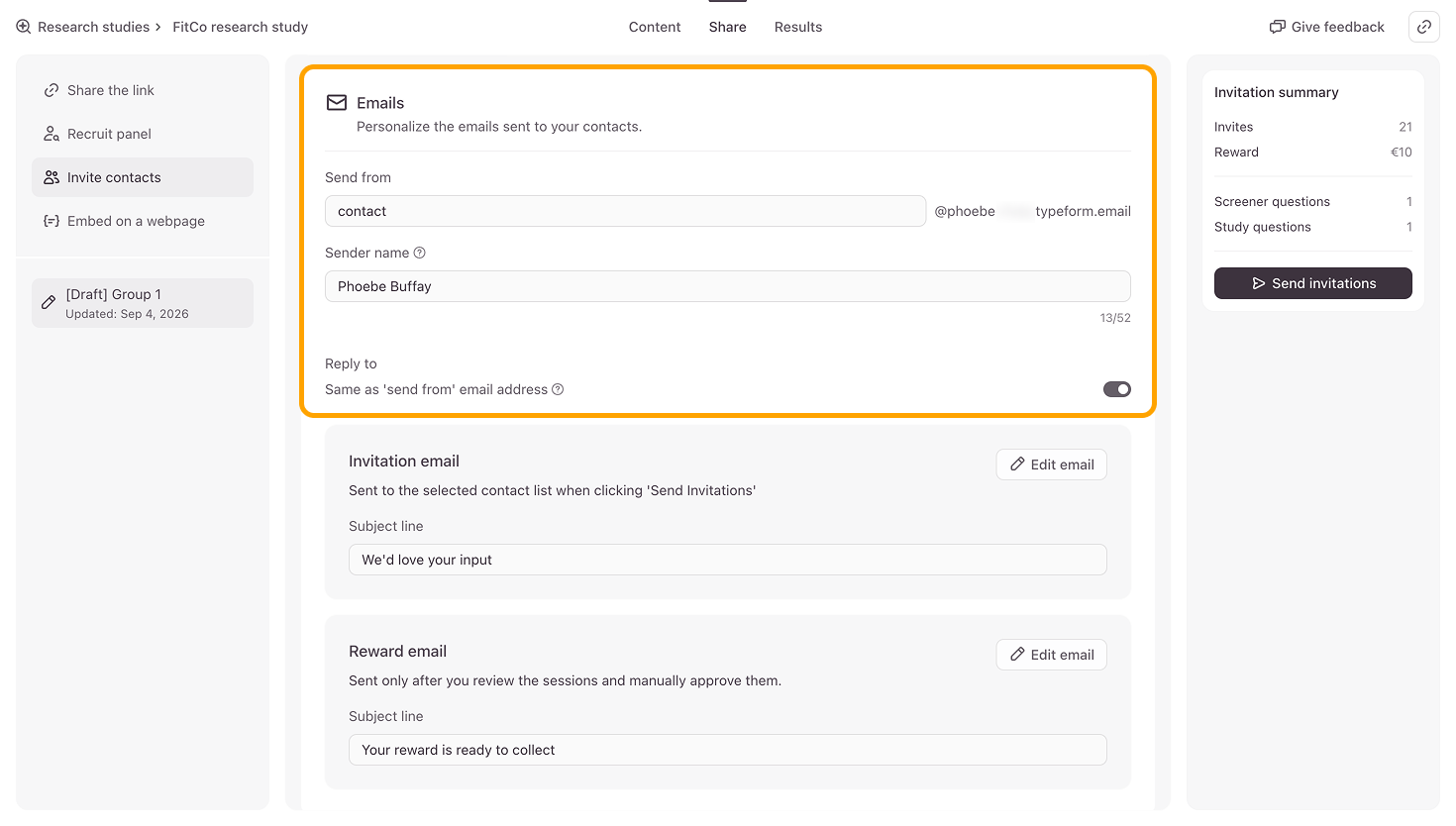Click the Research studies magnifier icon

click(x=24, y=27)
